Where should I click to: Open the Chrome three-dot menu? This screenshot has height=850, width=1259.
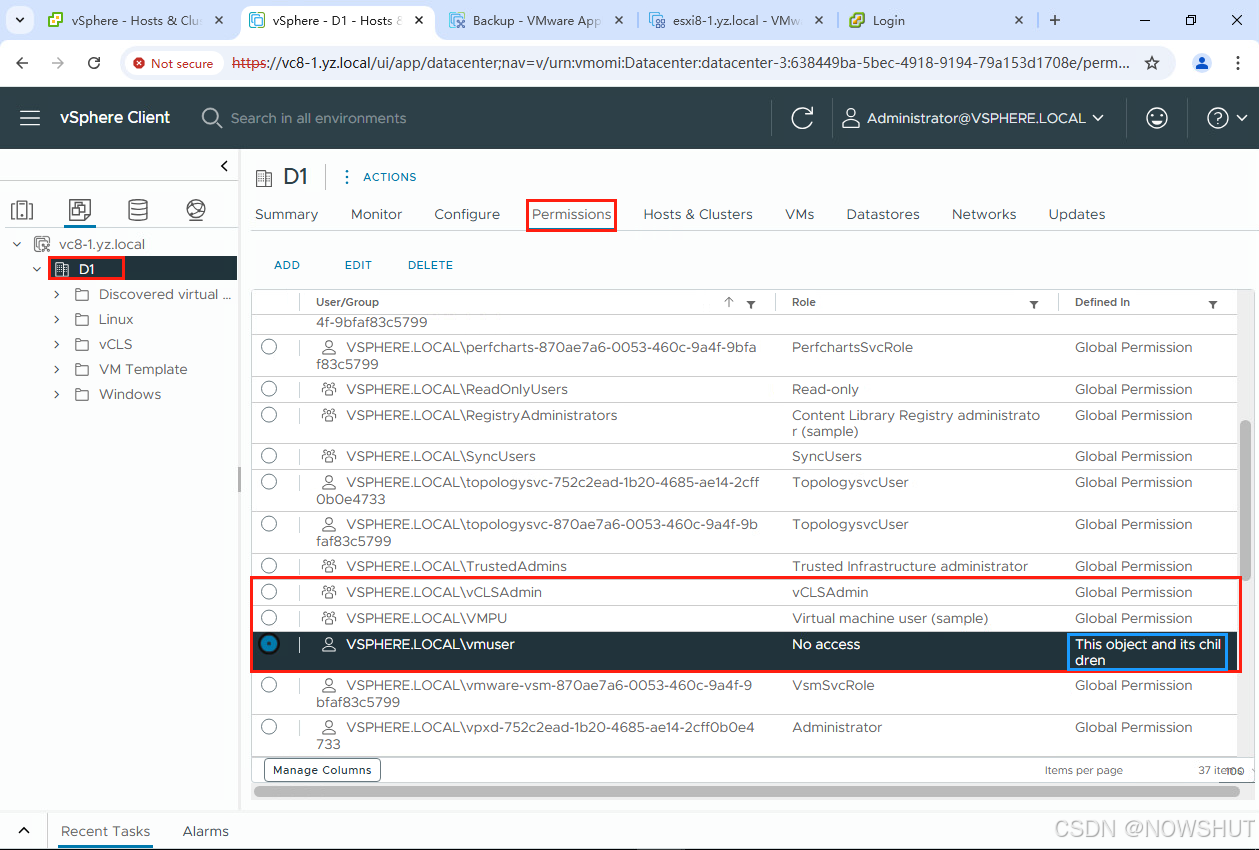tap(1238, 63)
